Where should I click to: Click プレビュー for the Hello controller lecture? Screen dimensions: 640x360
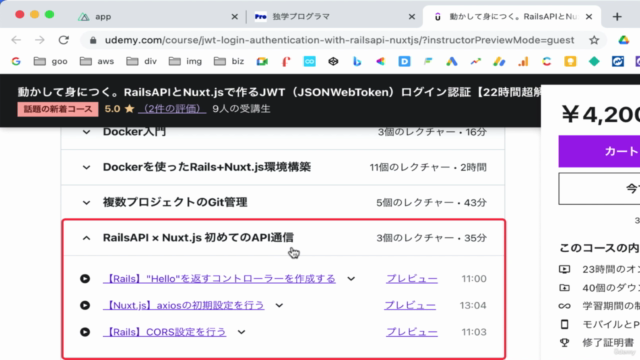pyautogui.click(x=412, y=279)
